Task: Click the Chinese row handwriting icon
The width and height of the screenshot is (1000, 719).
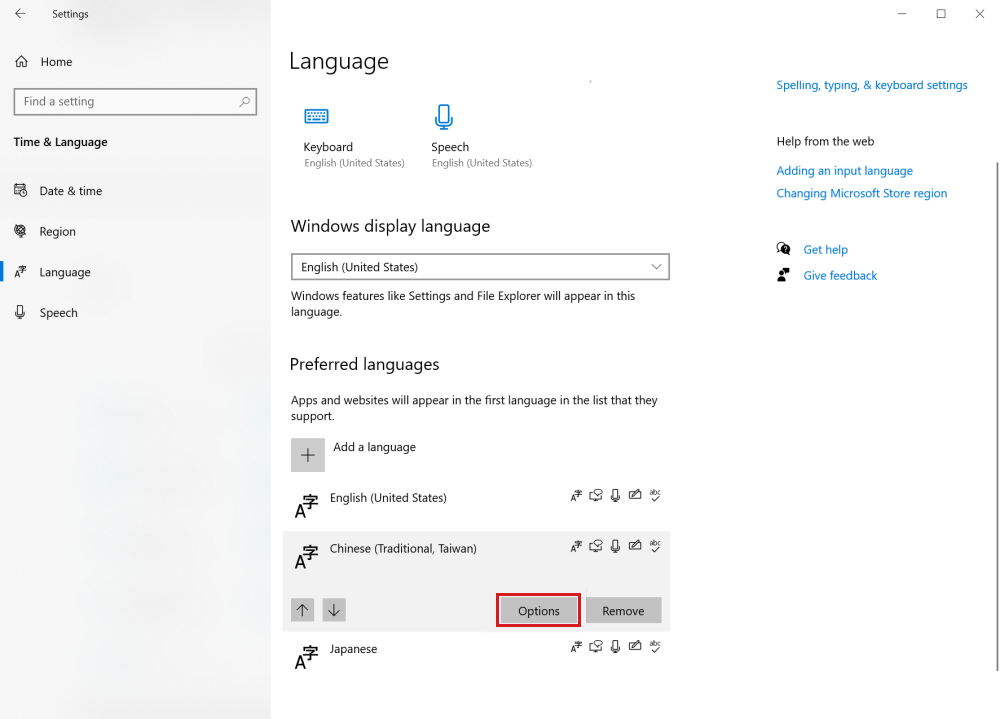Action: [635, 545]
